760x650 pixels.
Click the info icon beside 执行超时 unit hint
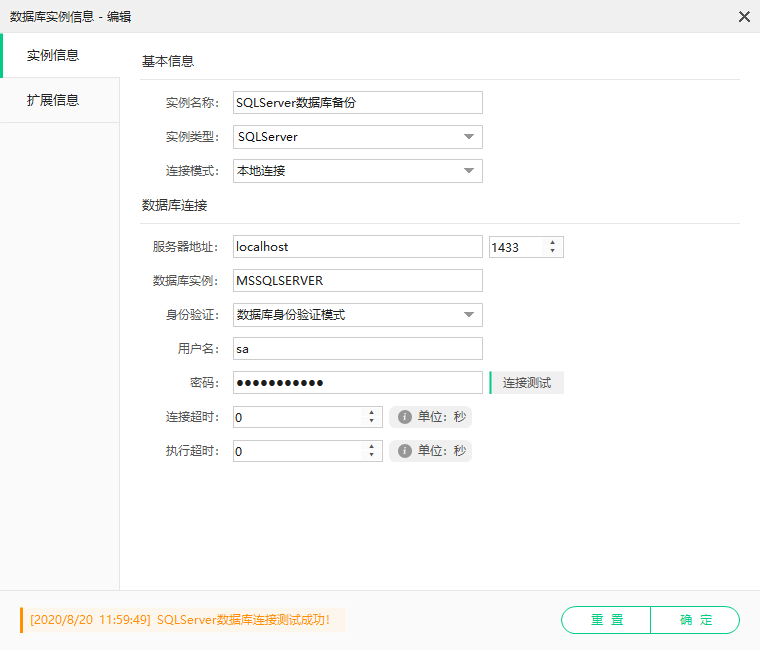[405, 451]
